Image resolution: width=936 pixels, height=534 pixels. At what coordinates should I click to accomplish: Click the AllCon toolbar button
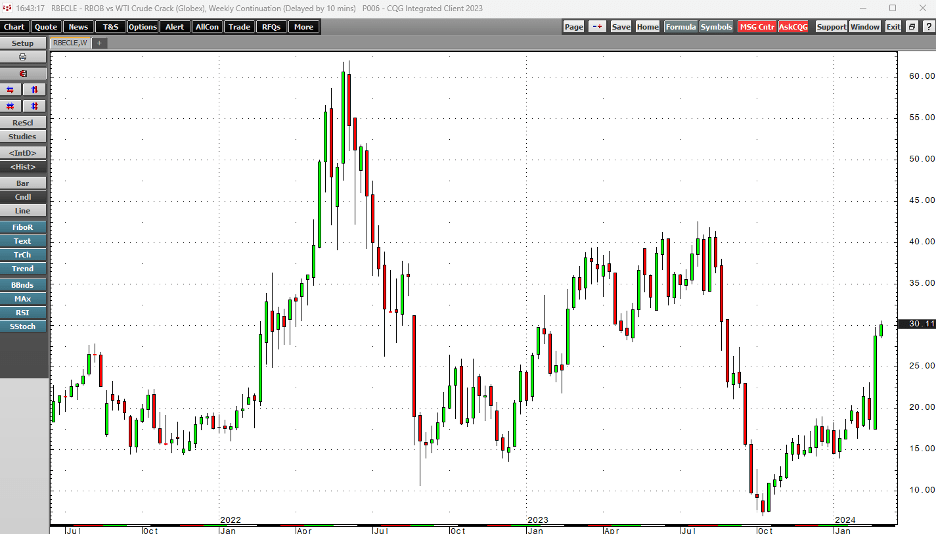[x=207, y=27]
